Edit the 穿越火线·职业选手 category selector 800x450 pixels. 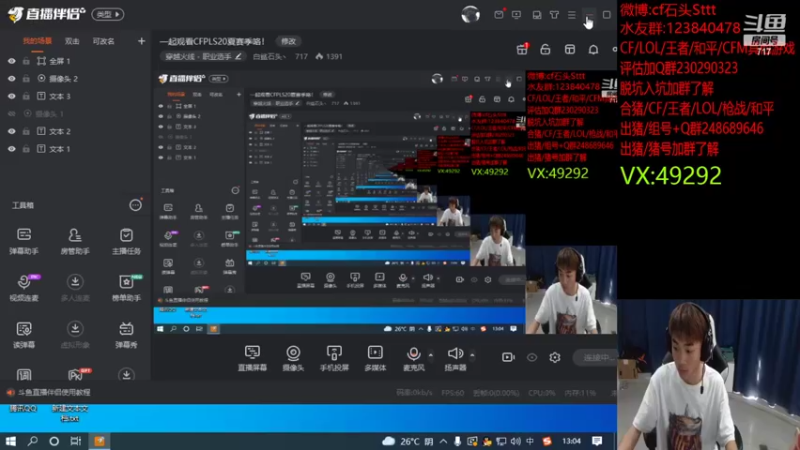pos(203,57)
